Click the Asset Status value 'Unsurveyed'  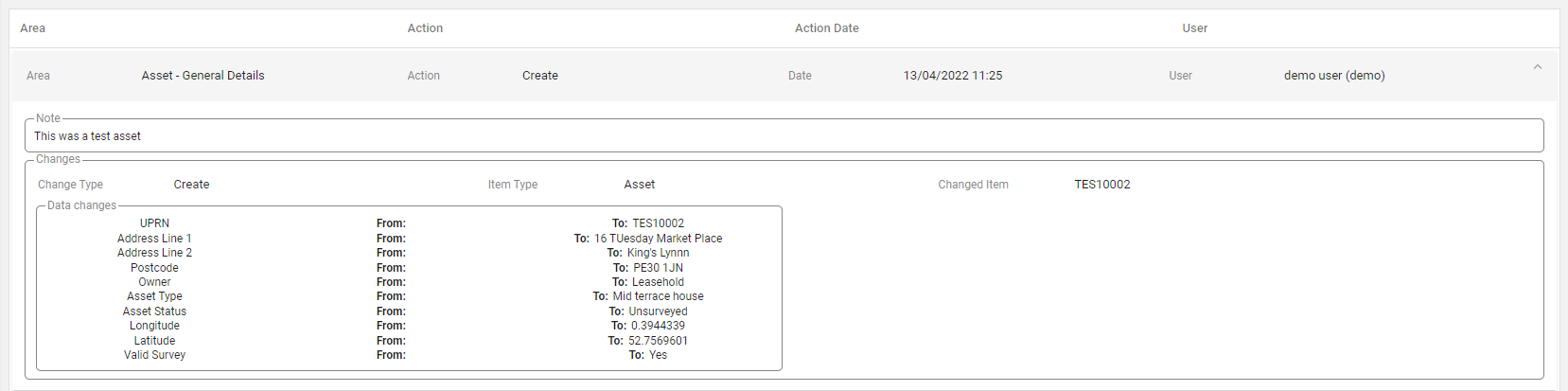658,311
